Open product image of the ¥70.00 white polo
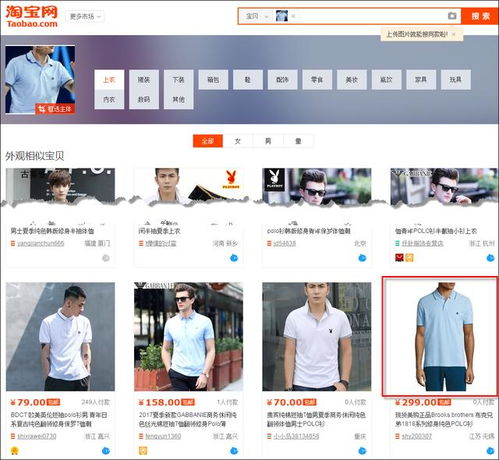Screen dimensions: 499x460 317,337
